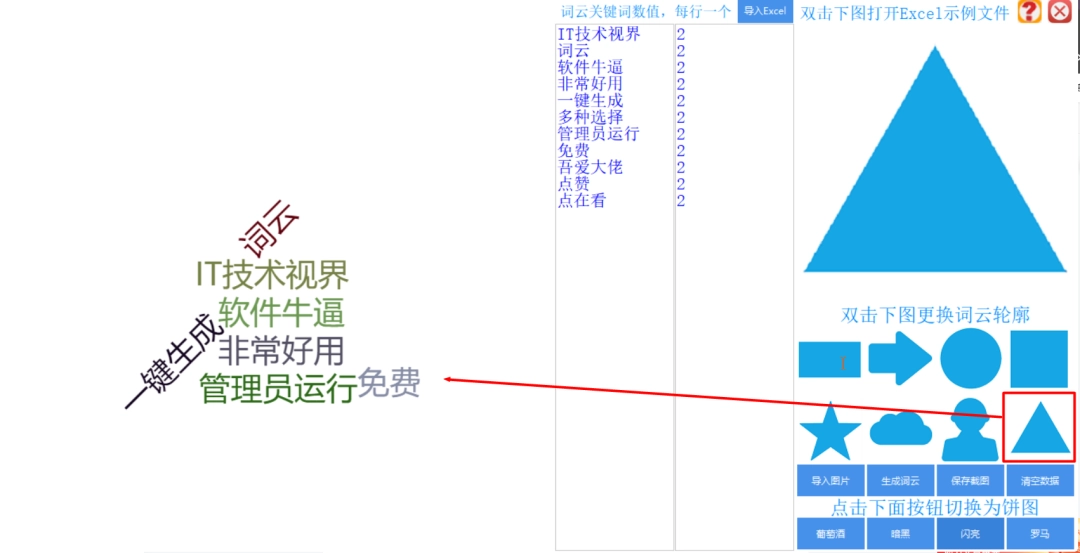Click '管理员运行' in the generated cloud
1080x553 pixels.
[278, 389]
